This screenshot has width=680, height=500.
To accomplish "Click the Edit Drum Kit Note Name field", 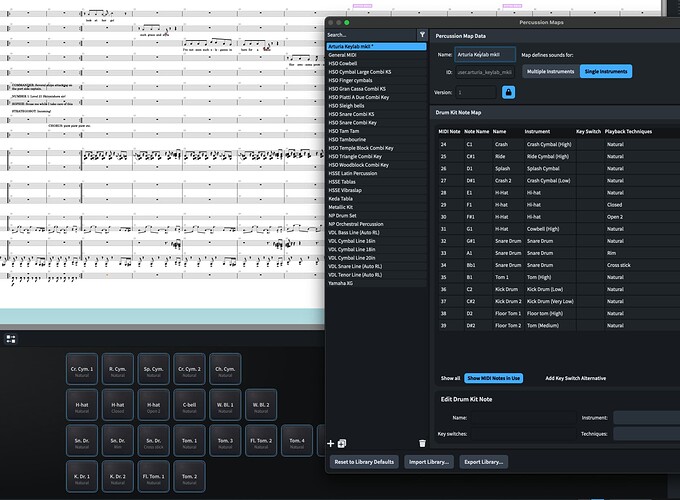I will point(522,418).
